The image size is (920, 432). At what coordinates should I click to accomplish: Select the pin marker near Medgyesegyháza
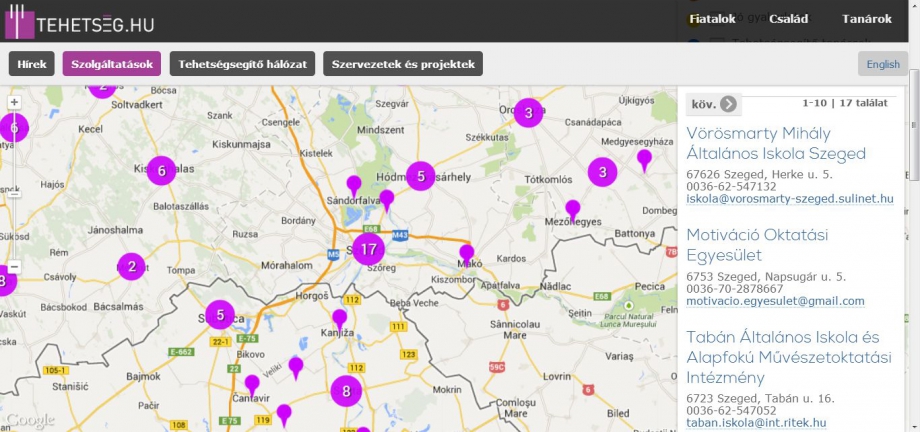[644, 159]
